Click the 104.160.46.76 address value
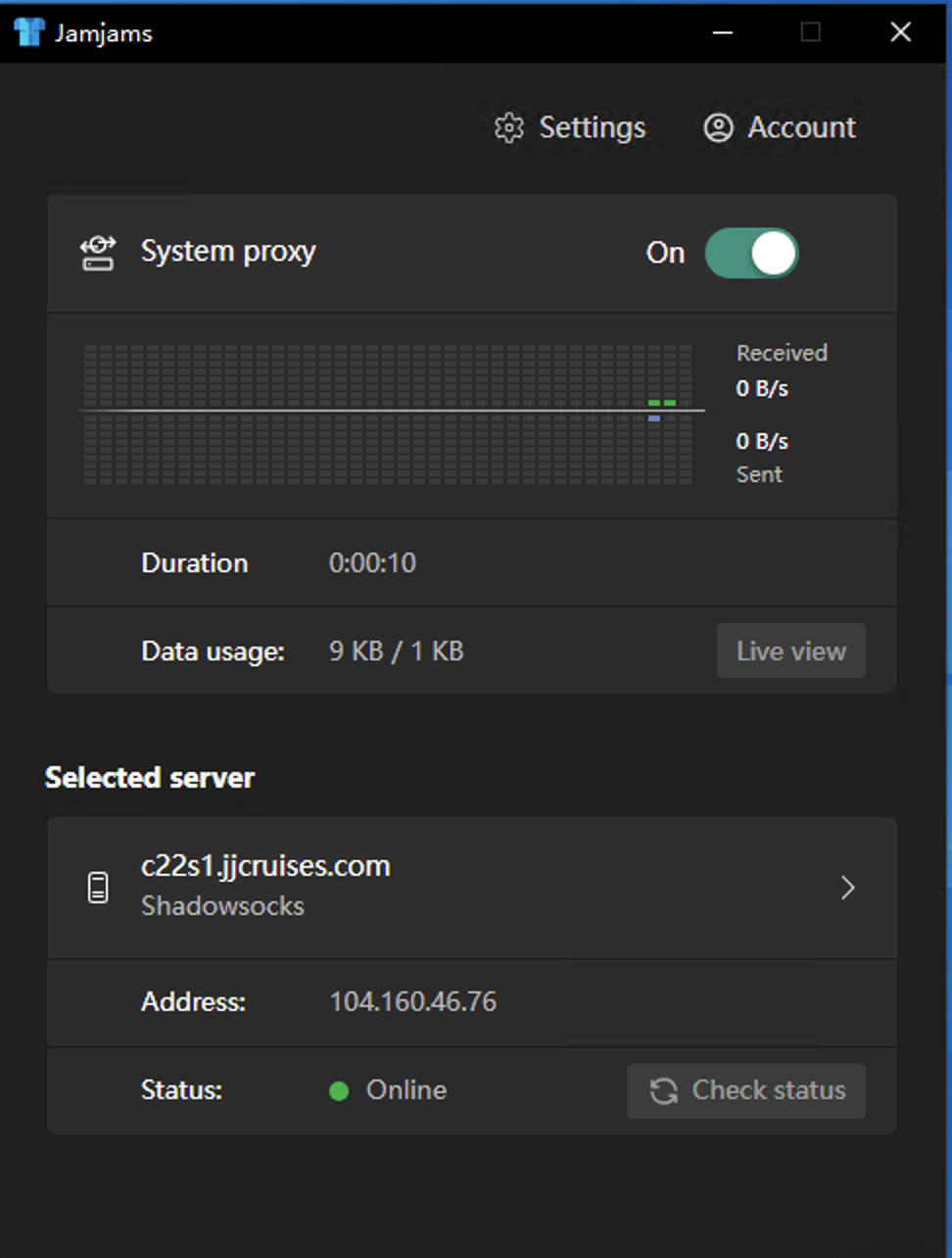Screen dimensions: 952x1258 pyautogui.click(x=412, y=1001)
